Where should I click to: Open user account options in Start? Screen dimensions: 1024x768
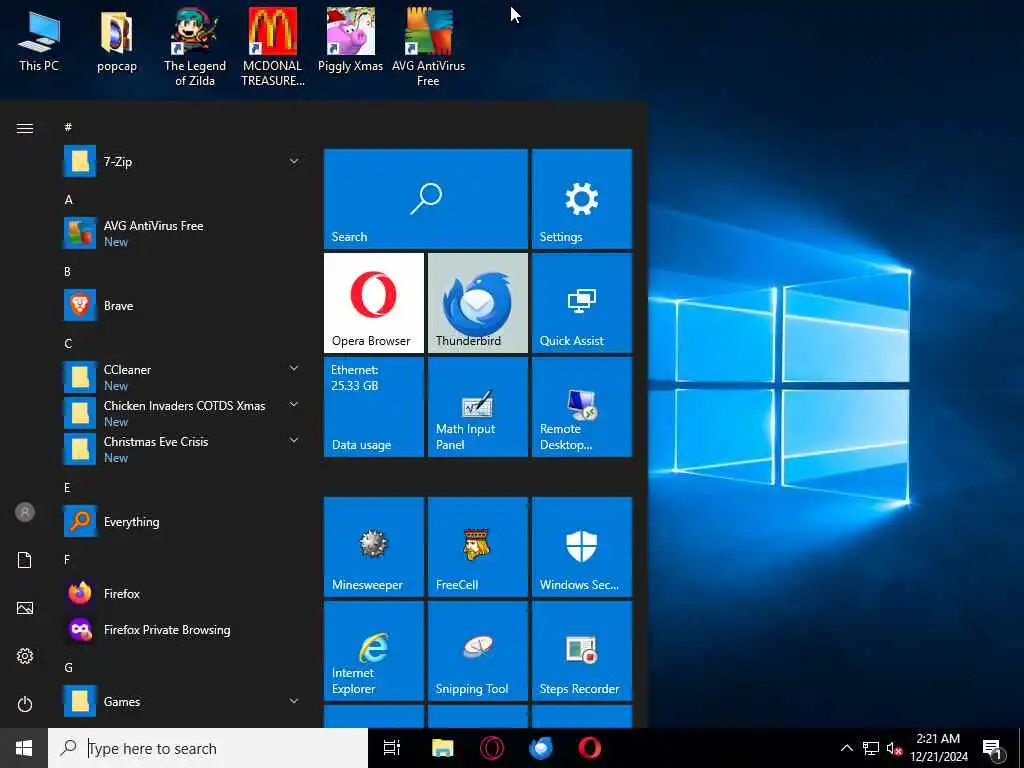coord(25,512)
